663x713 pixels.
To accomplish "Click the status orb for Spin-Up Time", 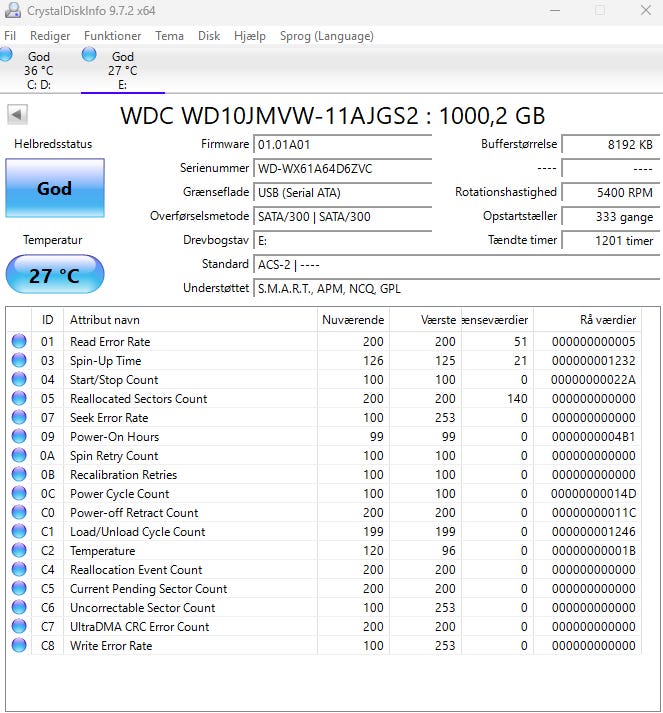I will [19, 361].
